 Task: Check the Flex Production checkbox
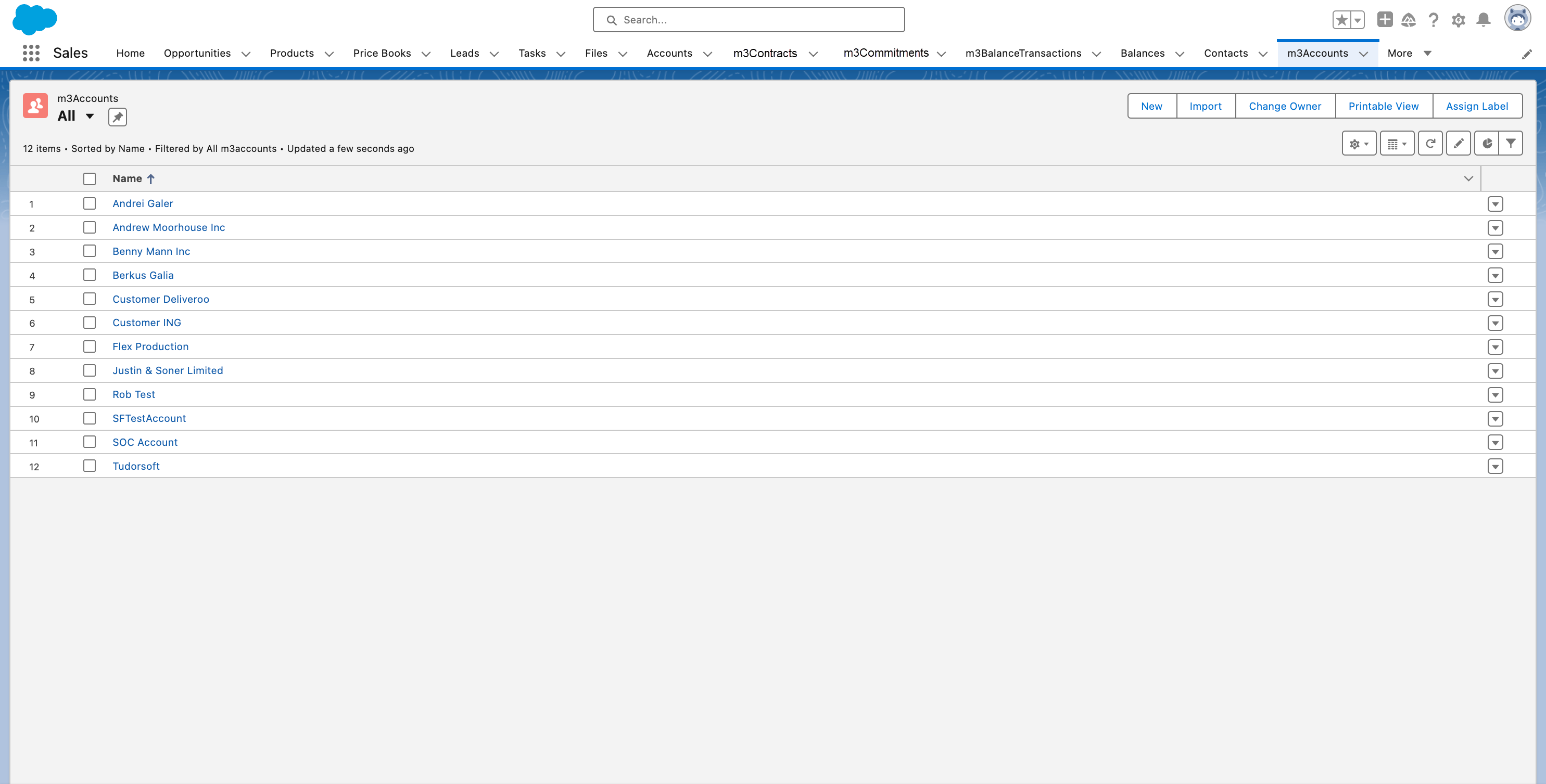click(90, 346)
